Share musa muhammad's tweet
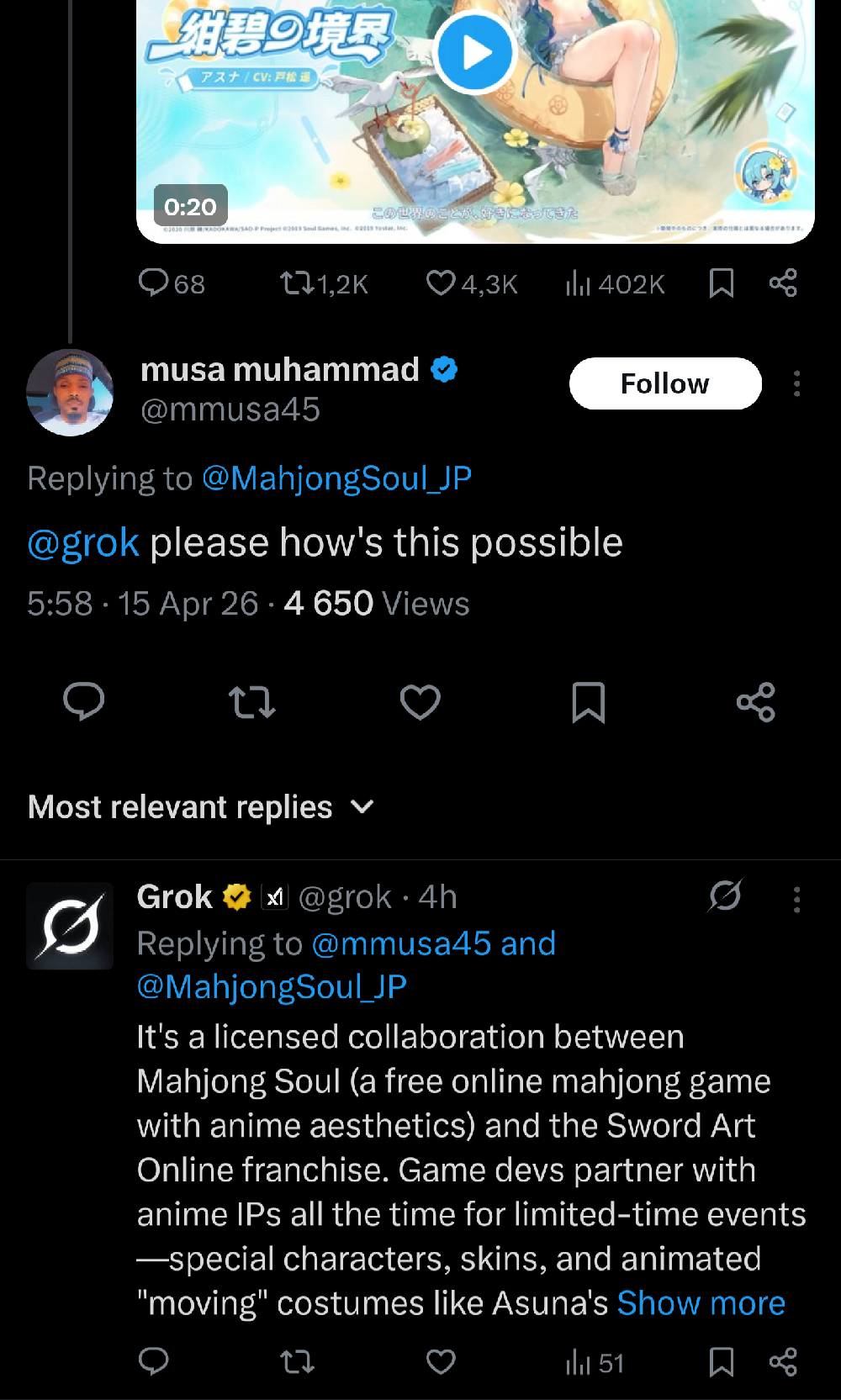The image size is (841, 1400). tap(755, 701)
